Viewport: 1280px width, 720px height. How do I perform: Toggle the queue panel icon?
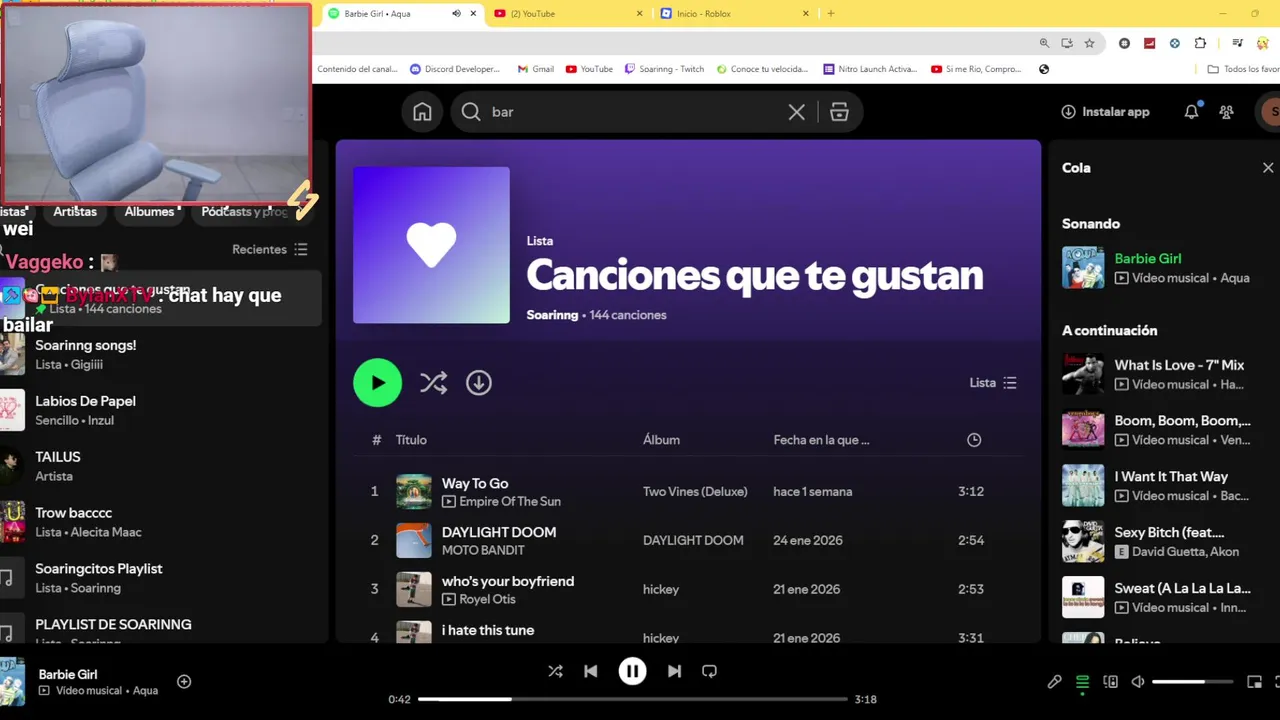click(1082, 682)
